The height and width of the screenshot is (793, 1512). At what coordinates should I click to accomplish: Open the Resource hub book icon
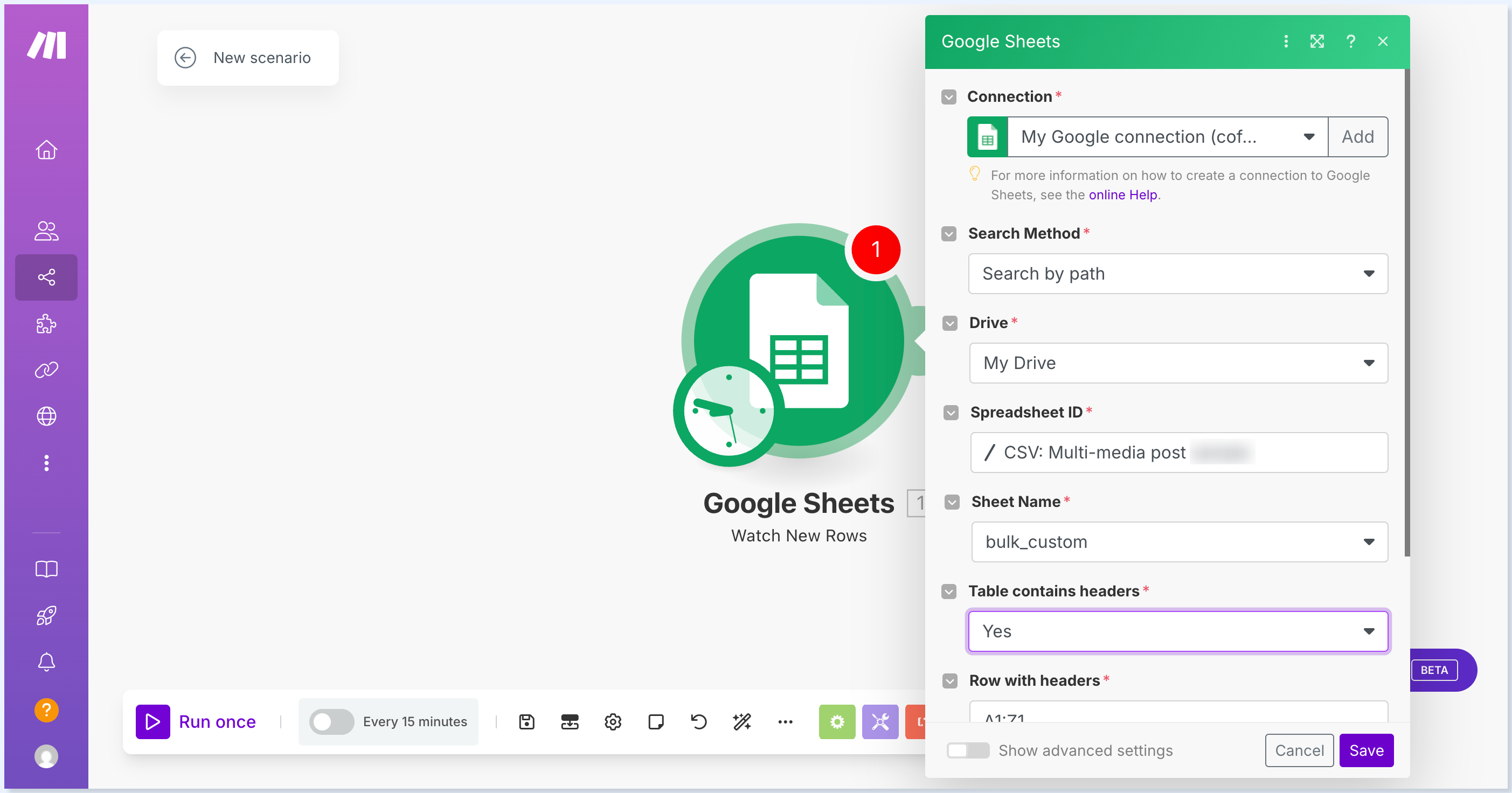[46, 569]
